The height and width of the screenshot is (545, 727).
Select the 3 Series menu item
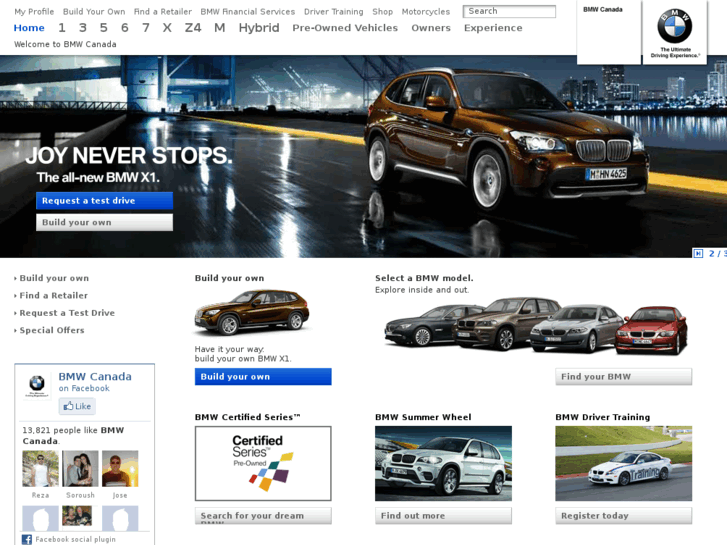click(x=83, y=28)
